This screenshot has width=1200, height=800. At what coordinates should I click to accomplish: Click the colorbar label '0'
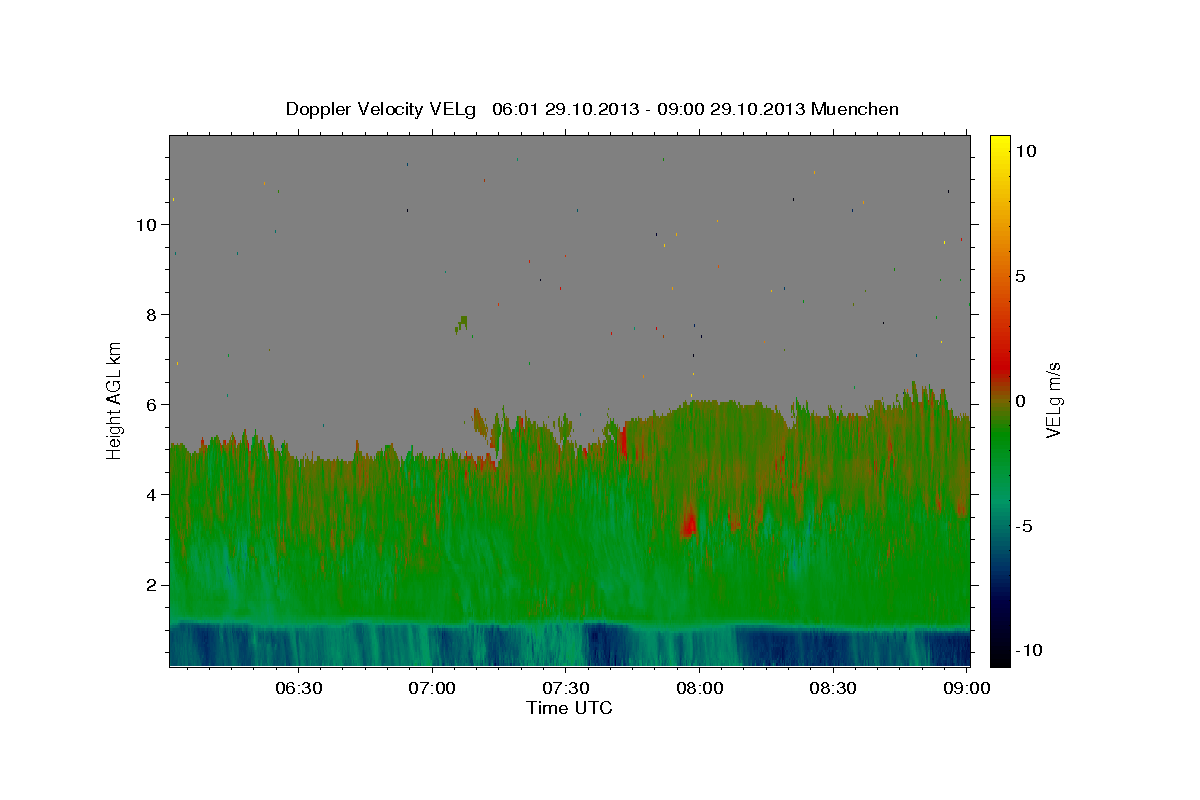pos(1020,401)
